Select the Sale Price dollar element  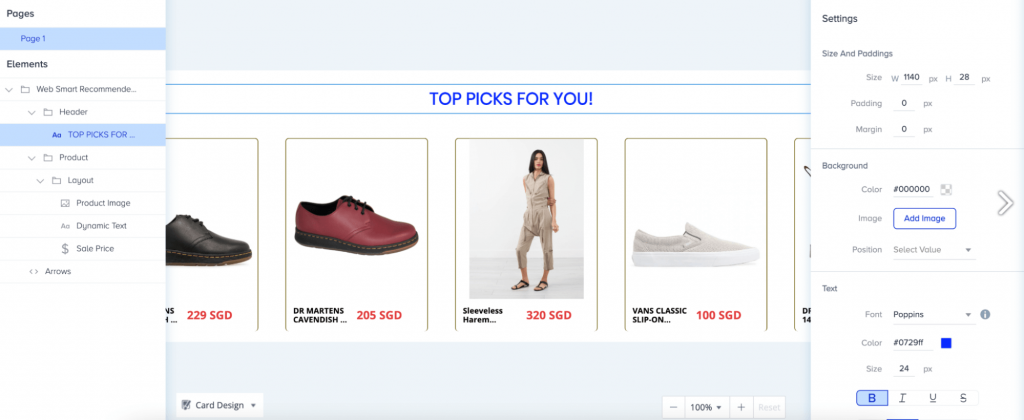click(94, 248)
